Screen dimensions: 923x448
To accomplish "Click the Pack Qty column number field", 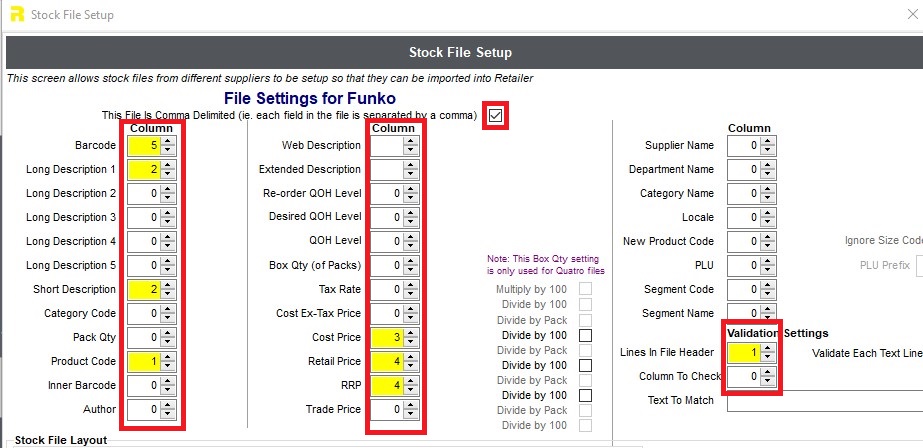I will [144, 337].
